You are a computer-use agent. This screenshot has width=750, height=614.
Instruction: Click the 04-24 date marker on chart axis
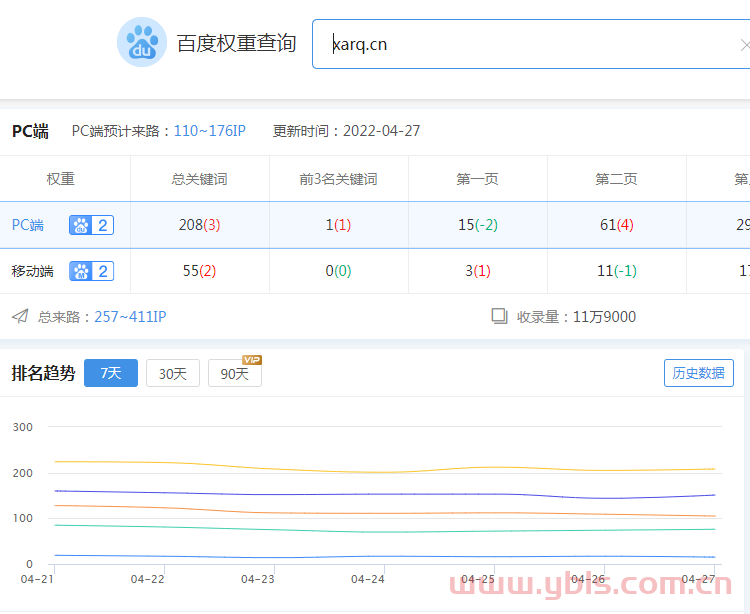368,579
